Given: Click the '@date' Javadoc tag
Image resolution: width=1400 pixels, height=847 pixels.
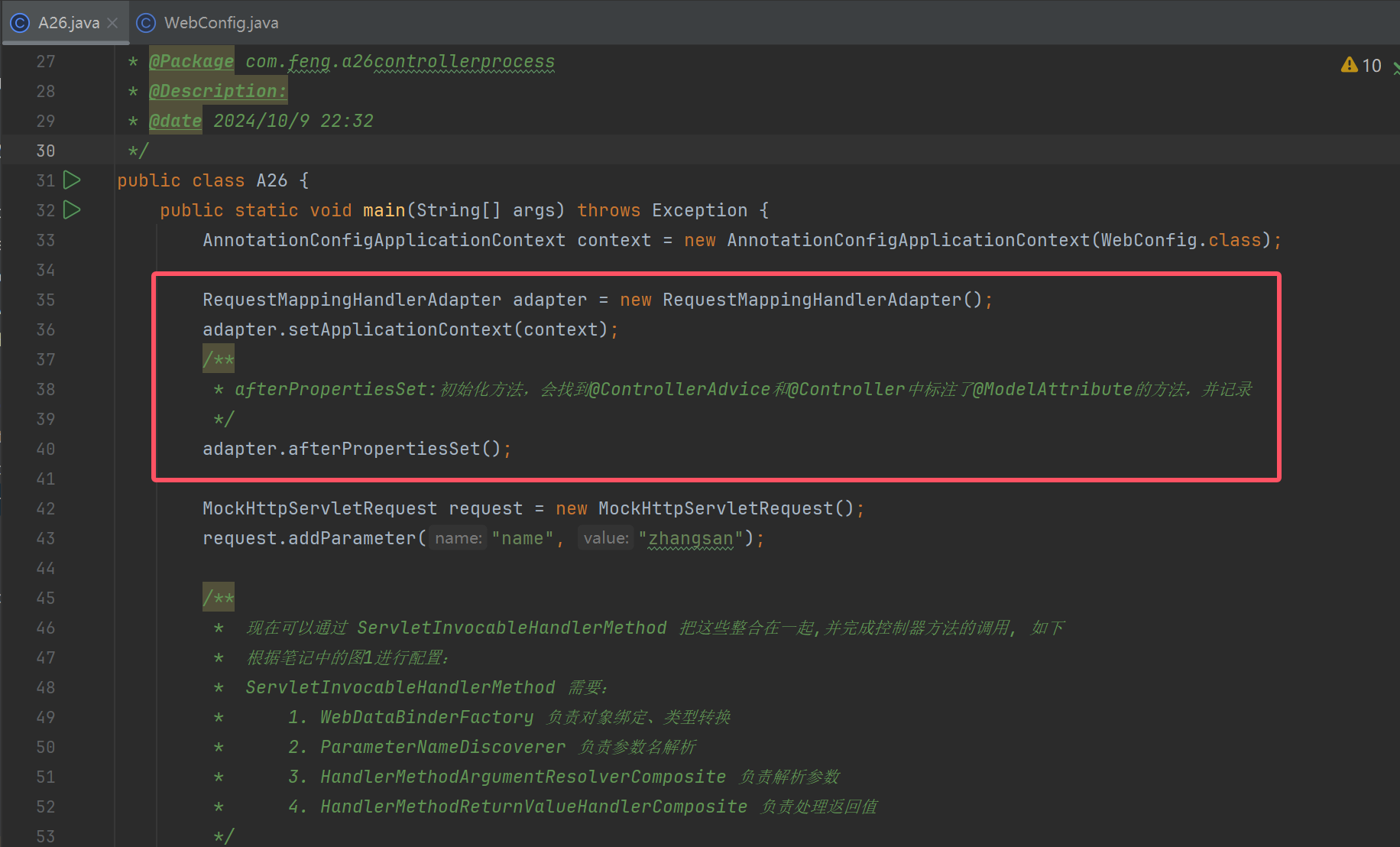Looking at the screenshot, I should [x=175, y=121].
